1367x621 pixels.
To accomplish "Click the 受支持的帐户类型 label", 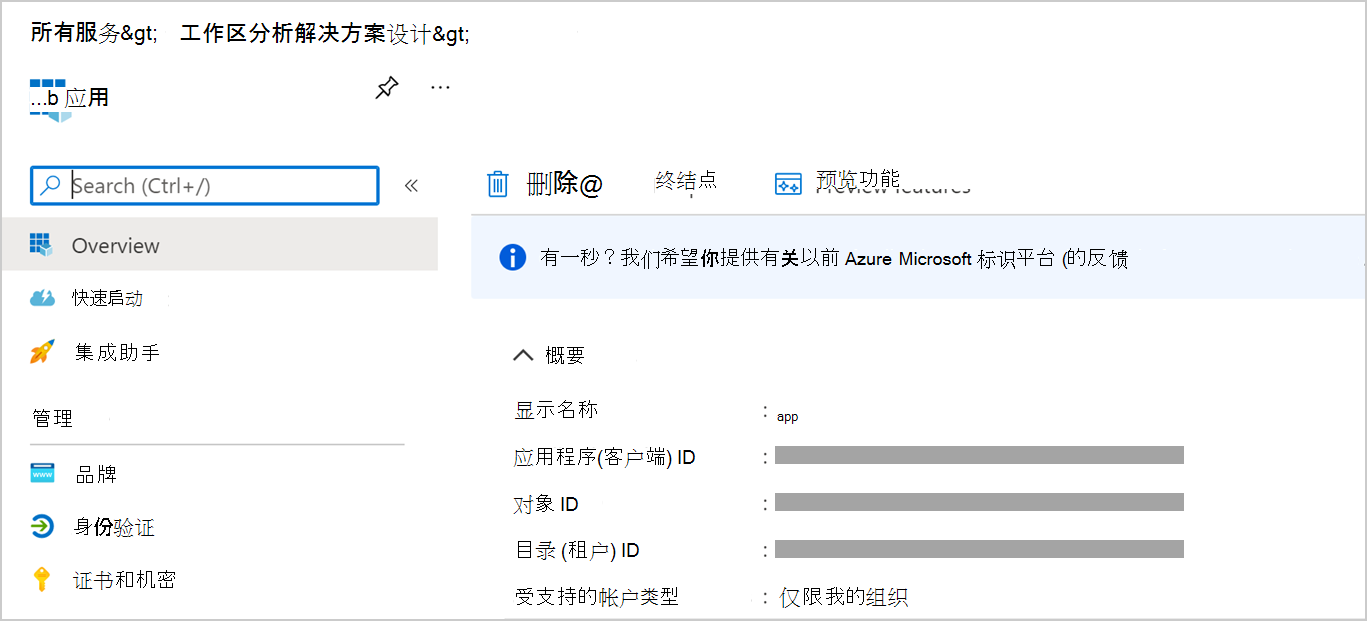I will pyautogui.click(x=596, y=597).
